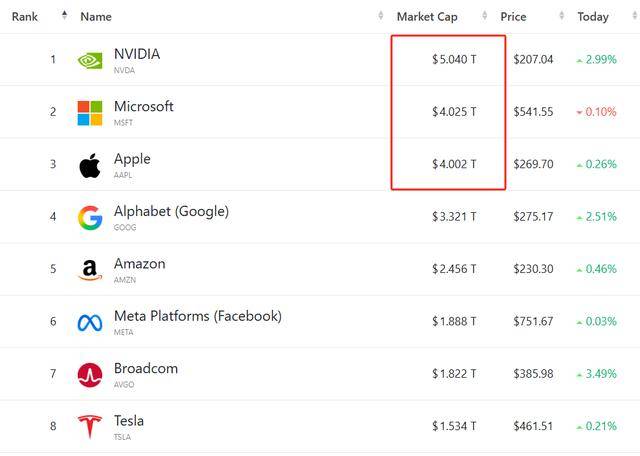Click the Apple logo icon
640x456 pixels.
90,165
